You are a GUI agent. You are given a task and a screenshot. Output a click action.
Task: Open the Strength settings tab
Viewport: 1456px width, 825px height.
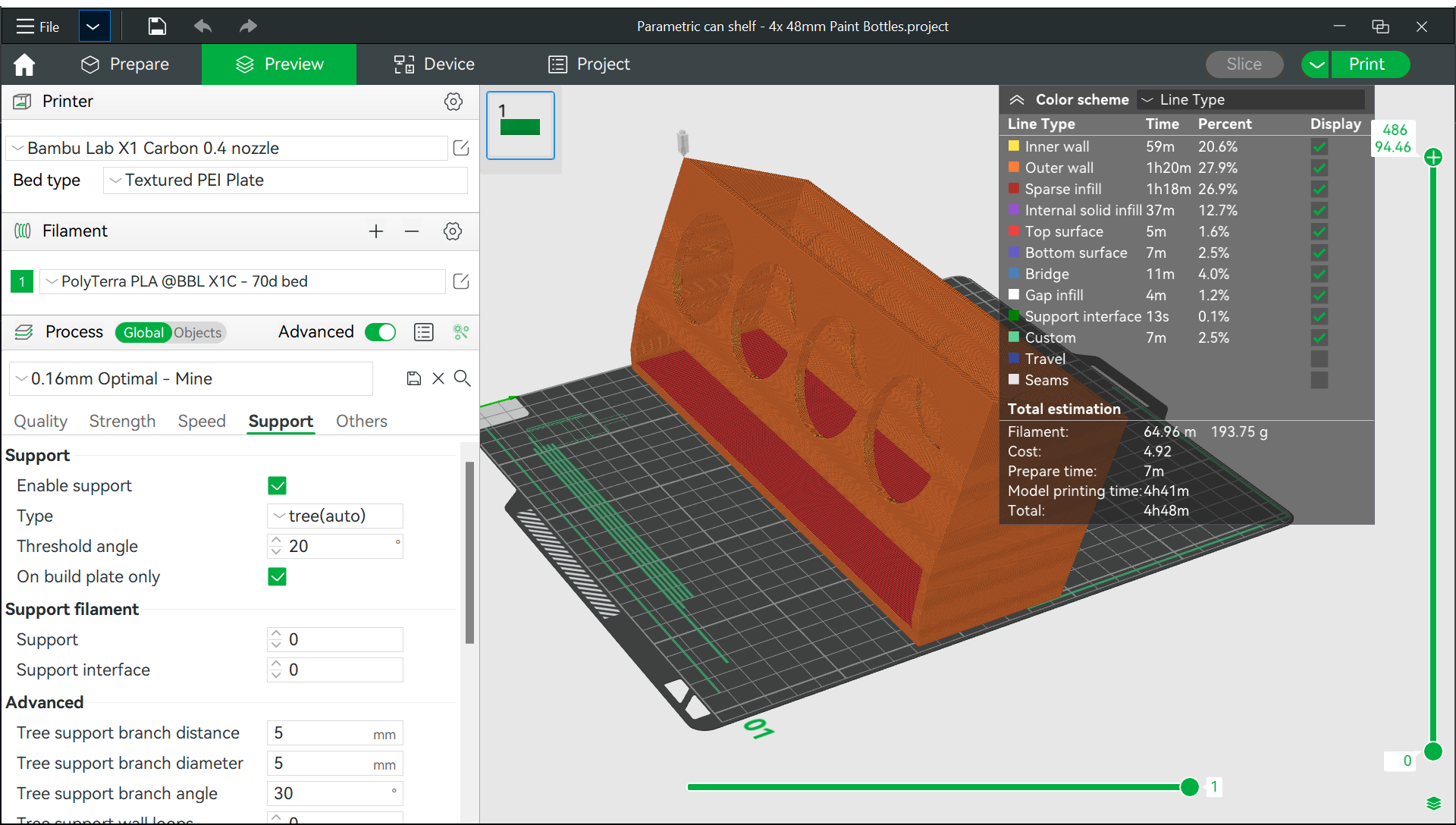(122, 422)
